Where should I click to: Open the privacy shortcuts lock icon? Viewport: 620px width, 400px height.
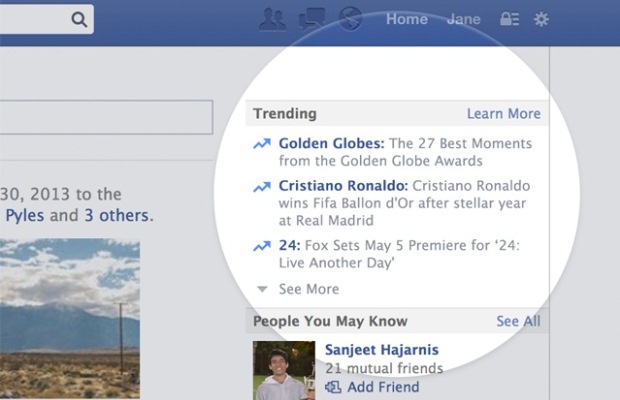point(509,19)
